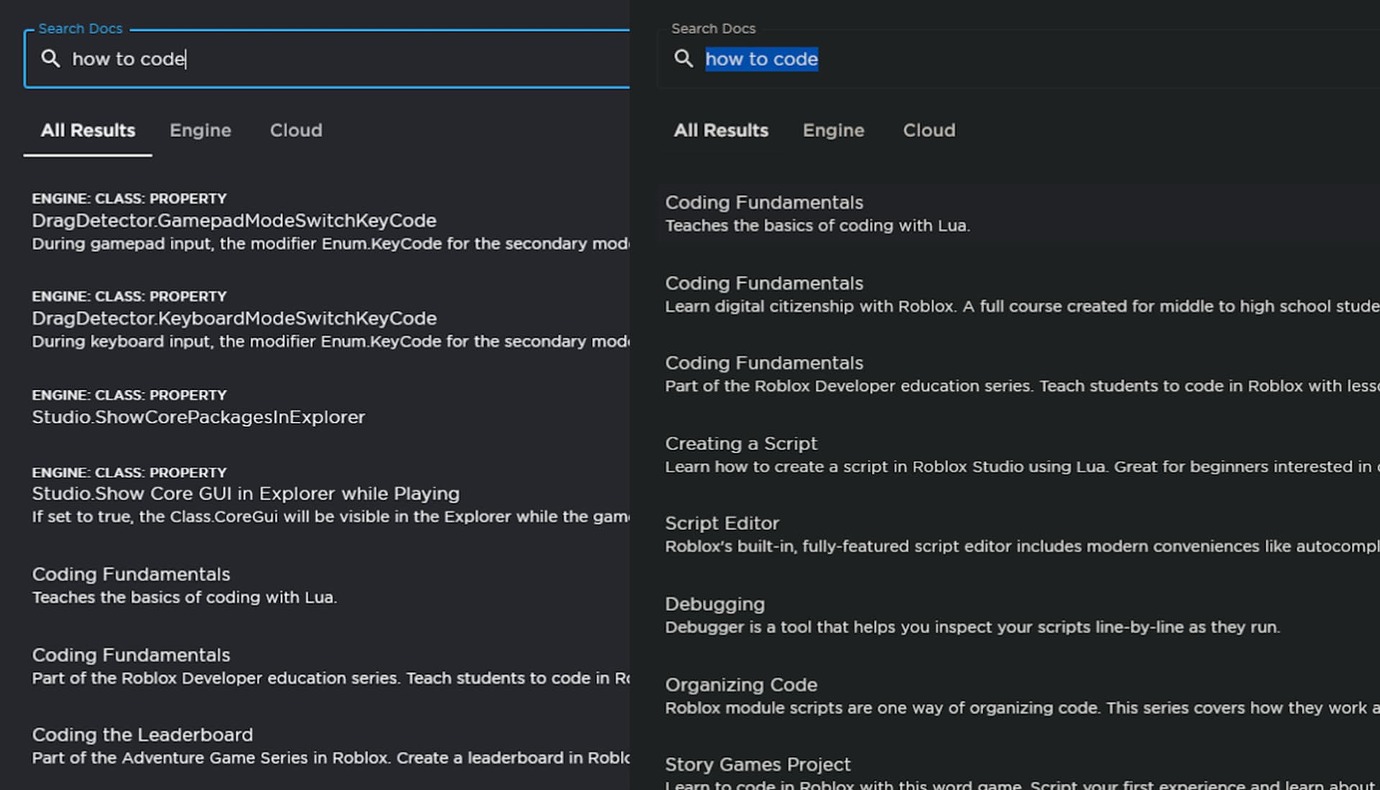Open Studio.ShowCorePackagesInExplorer property page
The width and height of the screenshot is (1380, 790).
(x=198, y=417)
